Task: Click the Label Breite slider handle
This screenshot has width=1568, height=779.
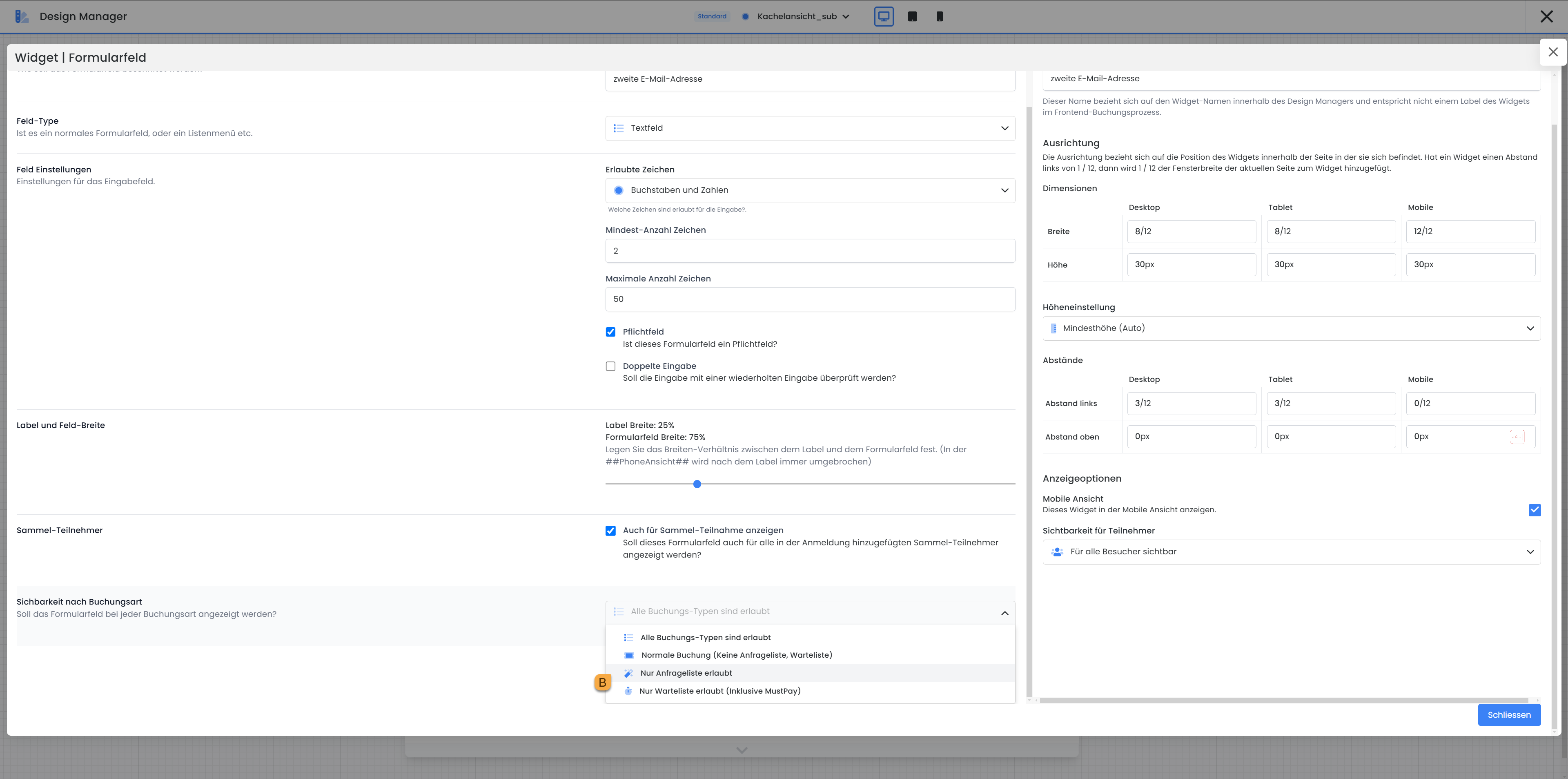Action: pyautogui.click(x=697, y=484)
